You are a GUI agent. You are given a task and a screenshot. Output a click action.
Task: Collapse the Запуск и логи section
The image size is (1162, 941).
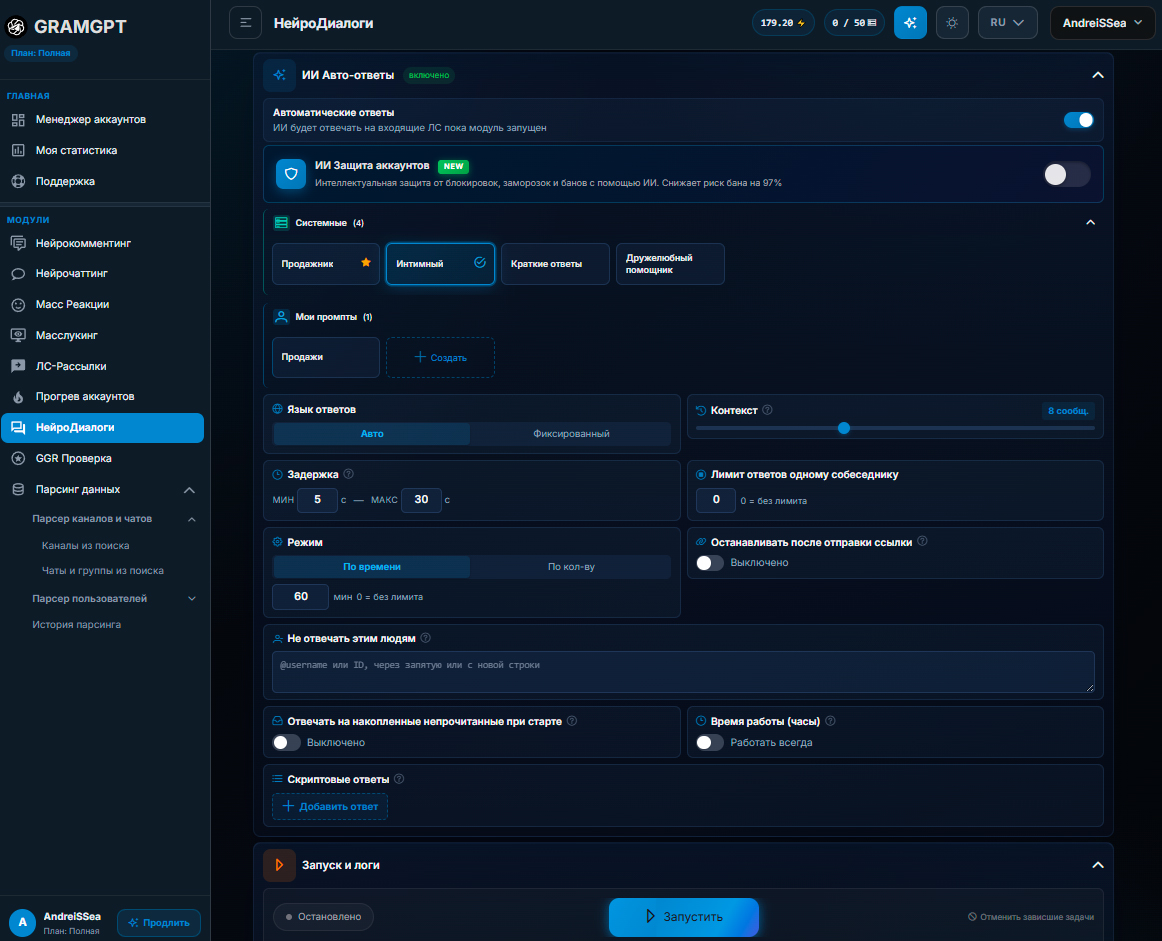click(x=1098, y=865)
